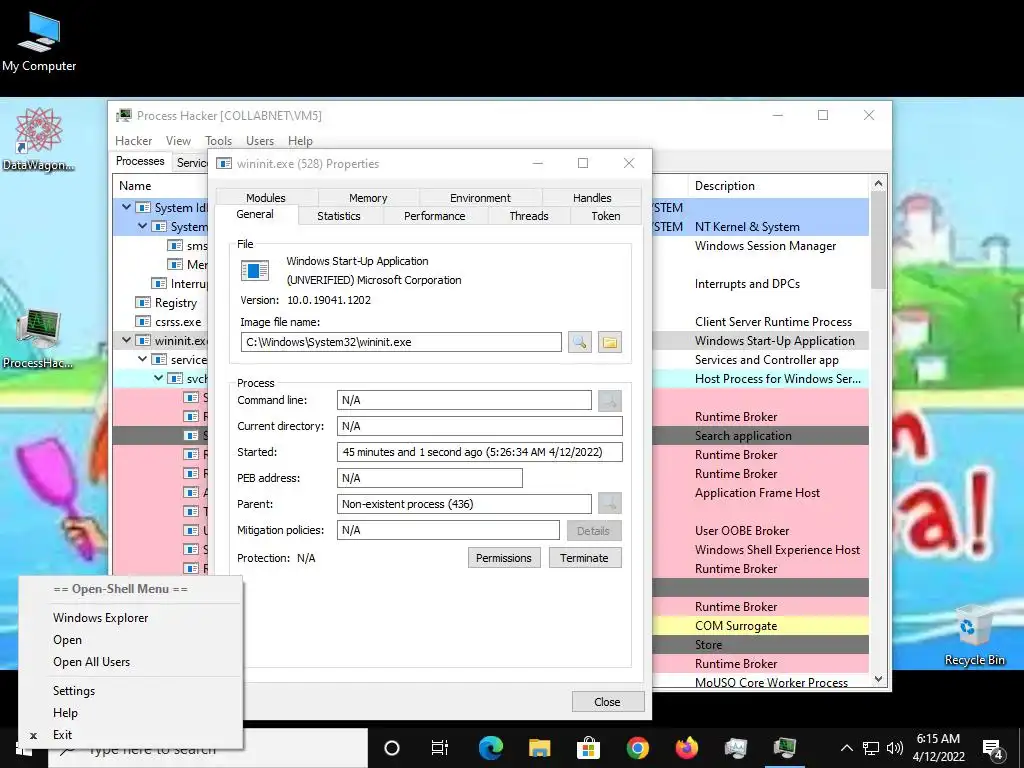1024x768 pixels.
Task: Click the Cortana circle icon on taskbar
Action: 391,748
